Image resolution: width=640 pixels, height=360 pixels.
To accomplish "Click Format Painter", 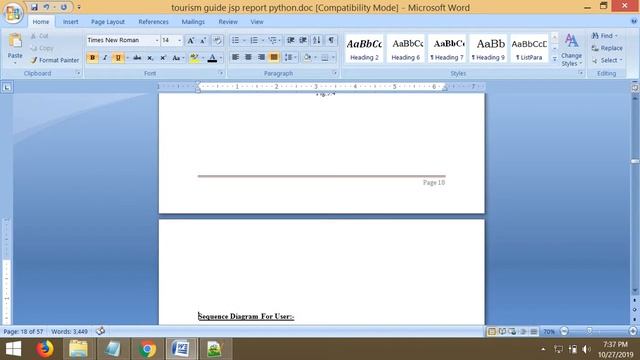I will pyautogui.click(x=55, y=60).
